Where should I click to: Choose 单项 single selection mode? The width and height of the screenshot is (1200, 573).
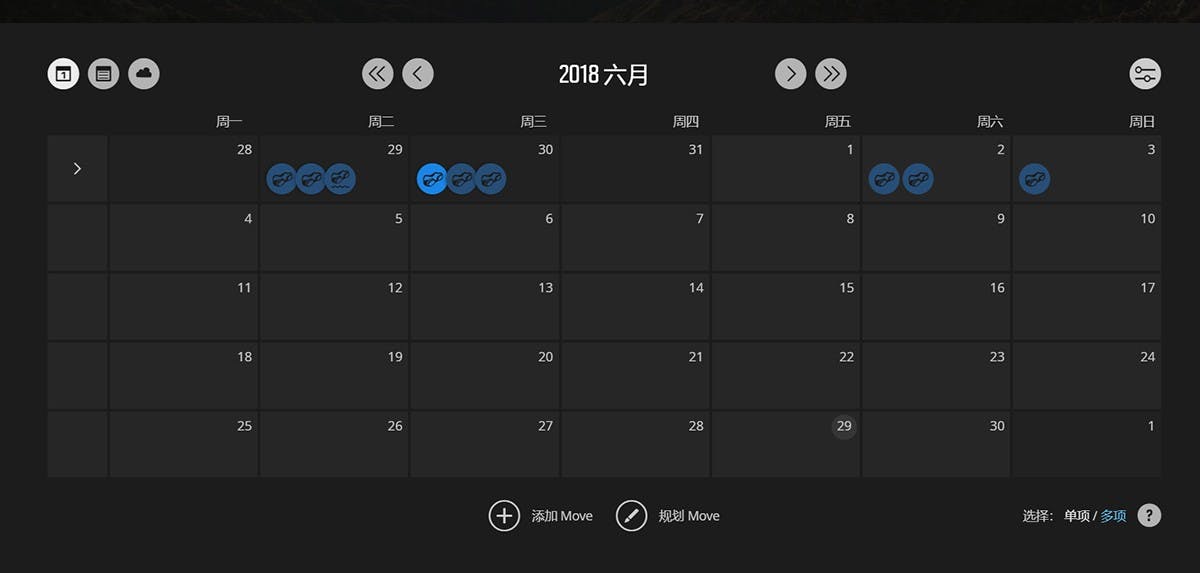pyautogui.click(x=1076, y=516)
